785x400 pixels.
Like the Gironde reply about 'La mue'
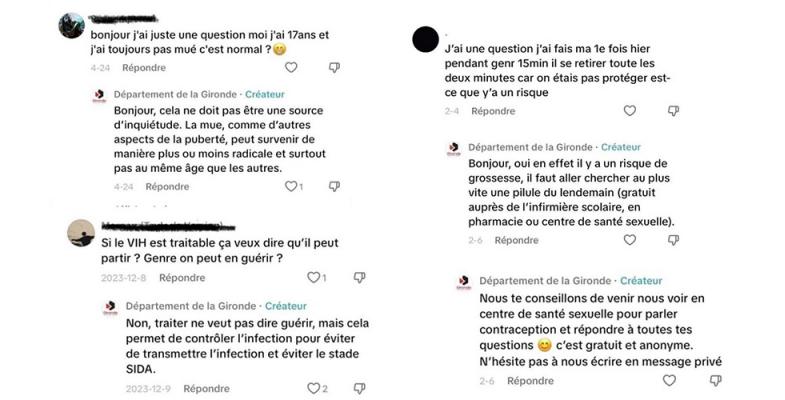pyautogui.click(x=292, y=187)
